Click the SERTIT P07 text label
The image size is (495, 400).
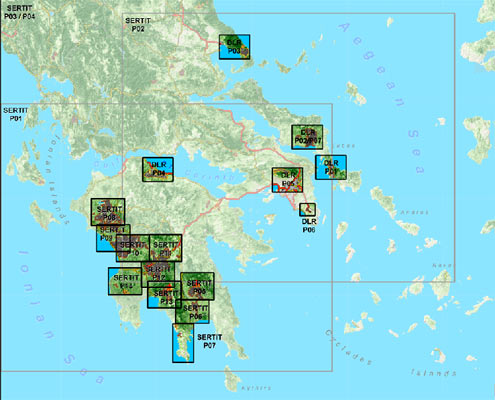[209, 341]
